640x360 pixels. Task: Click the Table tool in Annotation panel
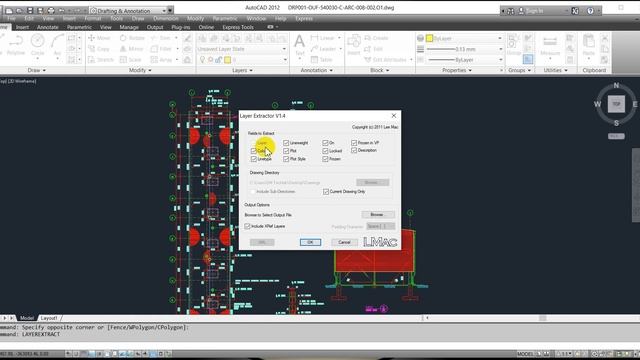pos(322,60)
